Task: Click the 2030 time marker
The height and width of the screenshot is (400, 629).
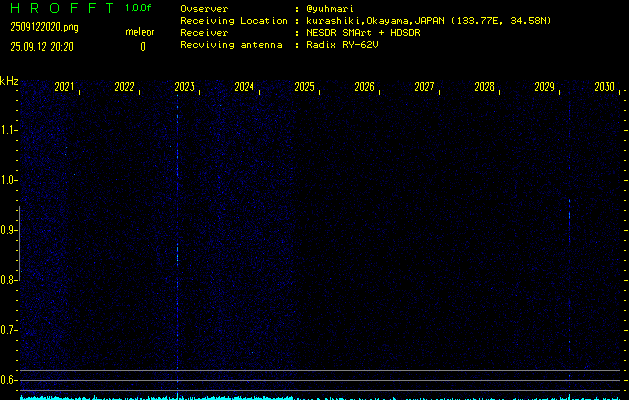Action: [605, 87]
